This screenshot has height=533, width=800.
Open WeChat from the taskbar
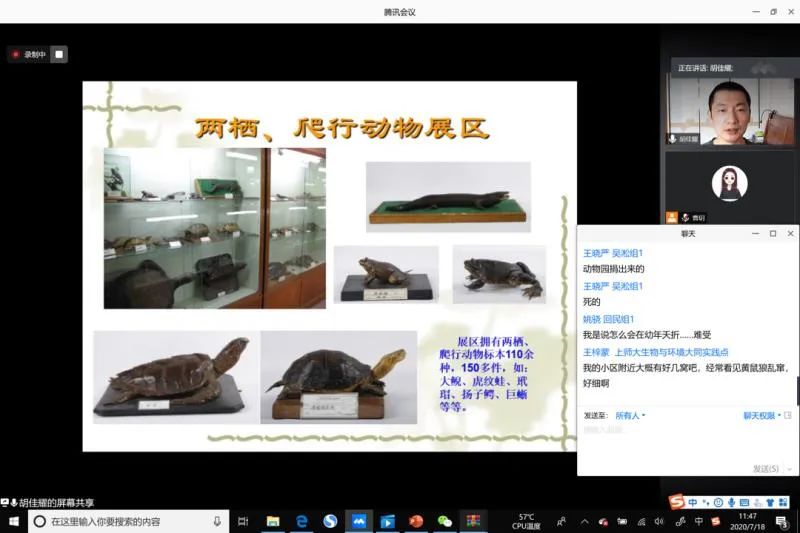[445, 521]
